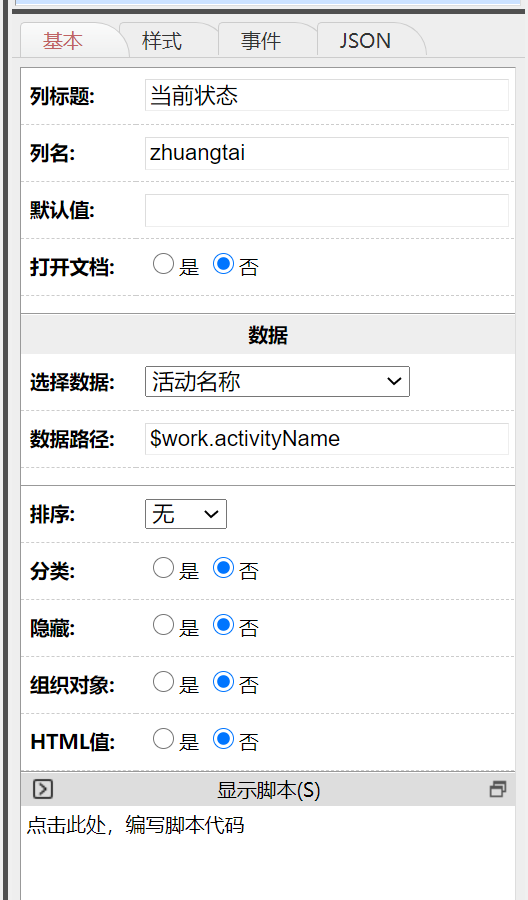
Task: Select 是 for 隐藏
Action: coord(163,624)
